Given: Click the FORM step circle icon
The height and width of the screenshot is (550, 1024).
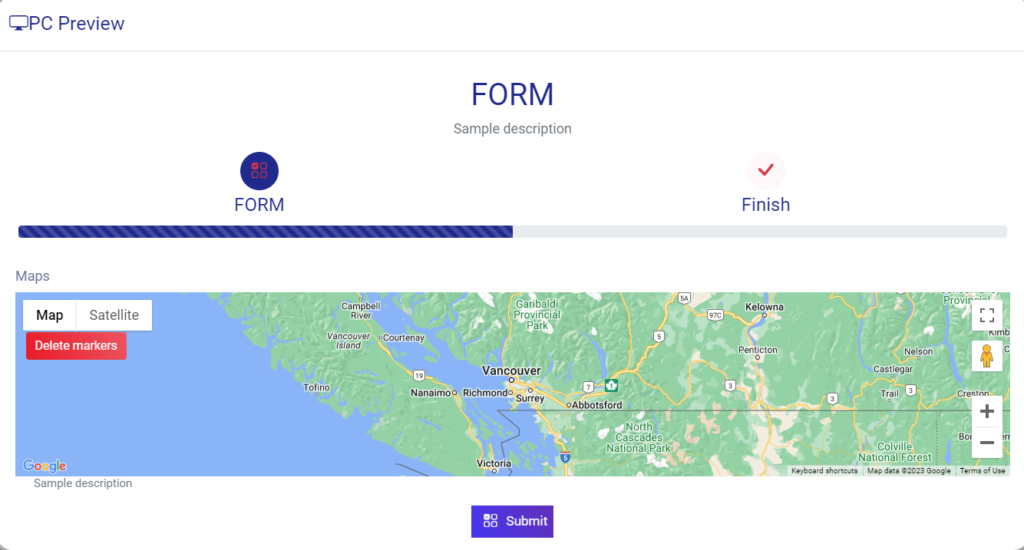Looking at the screenshot, I should pos(259,171).
